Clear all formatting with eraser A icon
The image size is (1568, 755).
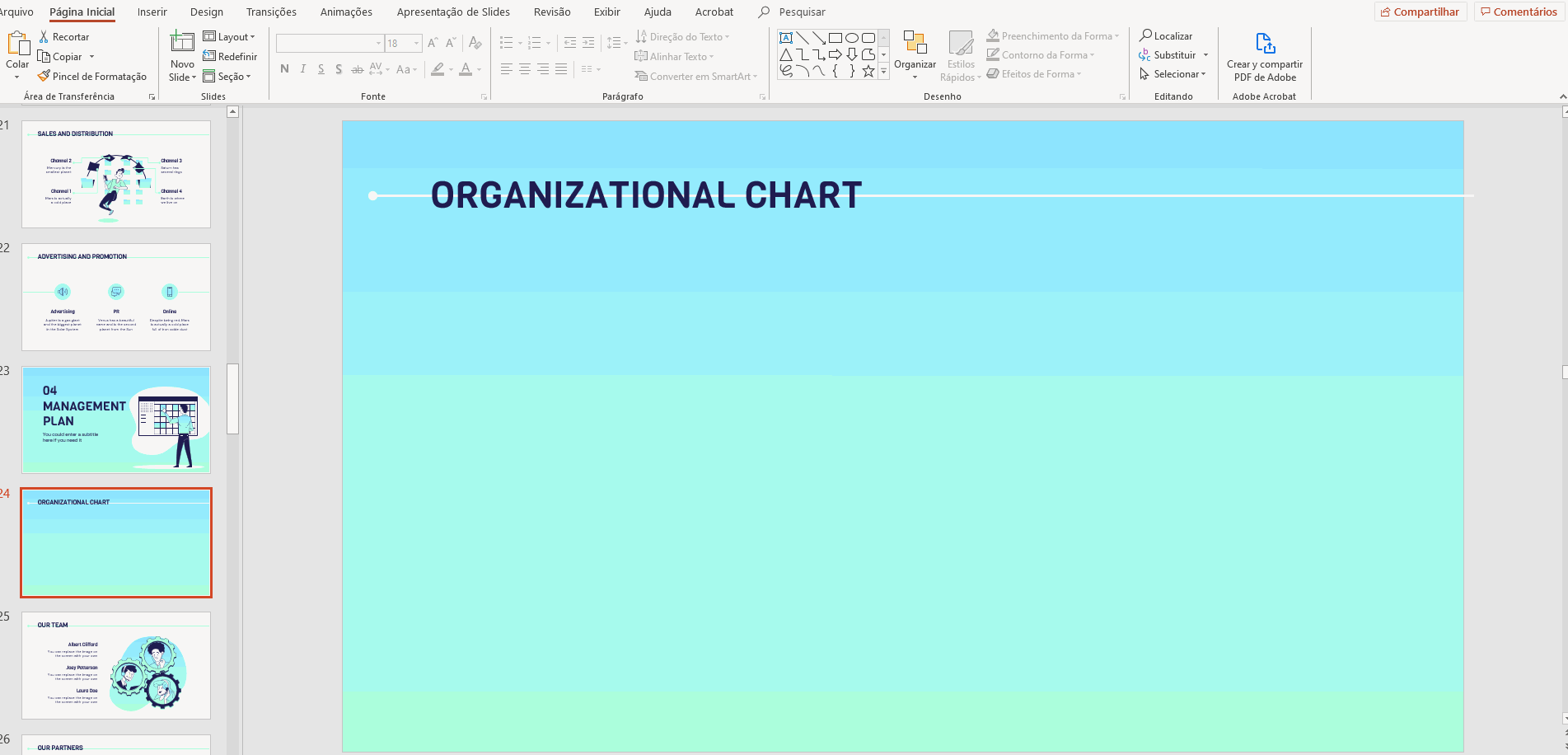coord(475,43)
